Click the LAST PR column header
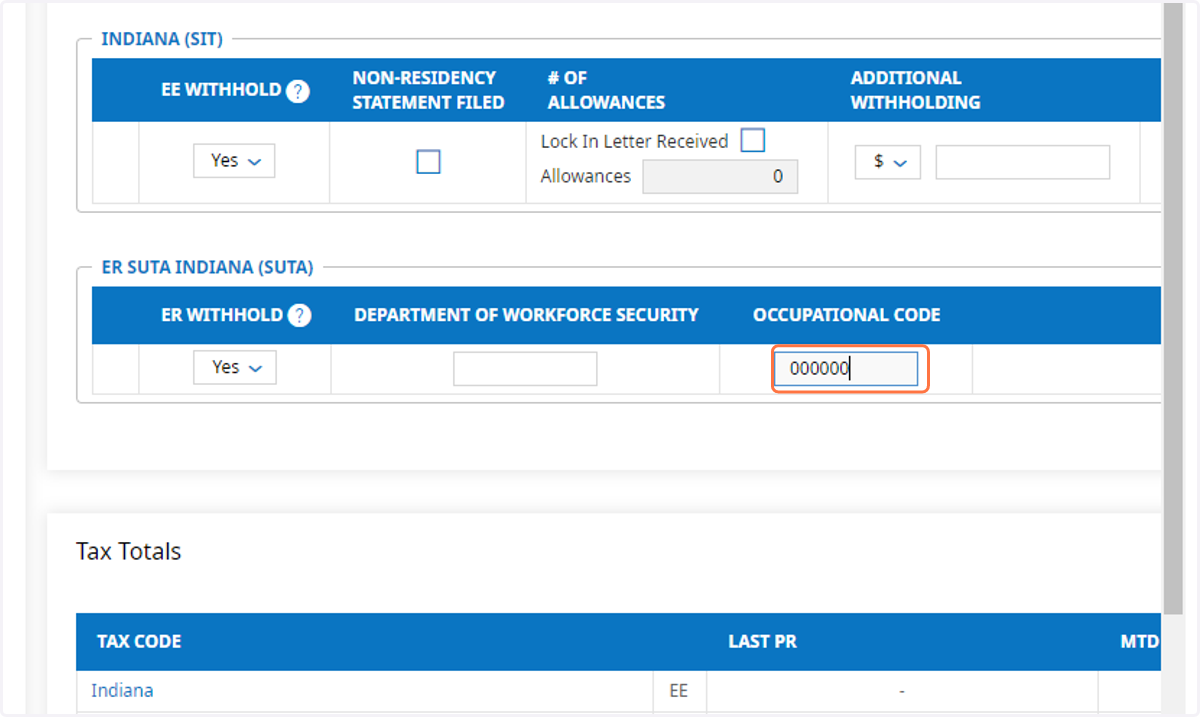This screenshot has width=1200, height=717. (x=762, y=641)
